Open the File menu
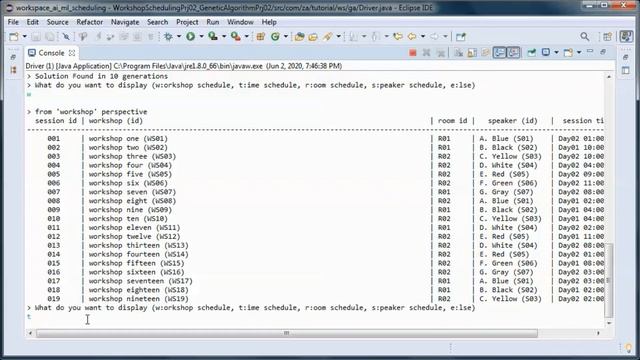 (13, 22)
